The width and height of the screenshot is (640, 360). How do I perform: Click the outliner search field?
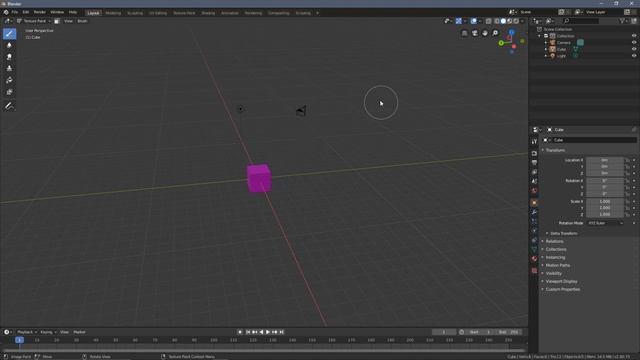point(580,21)
